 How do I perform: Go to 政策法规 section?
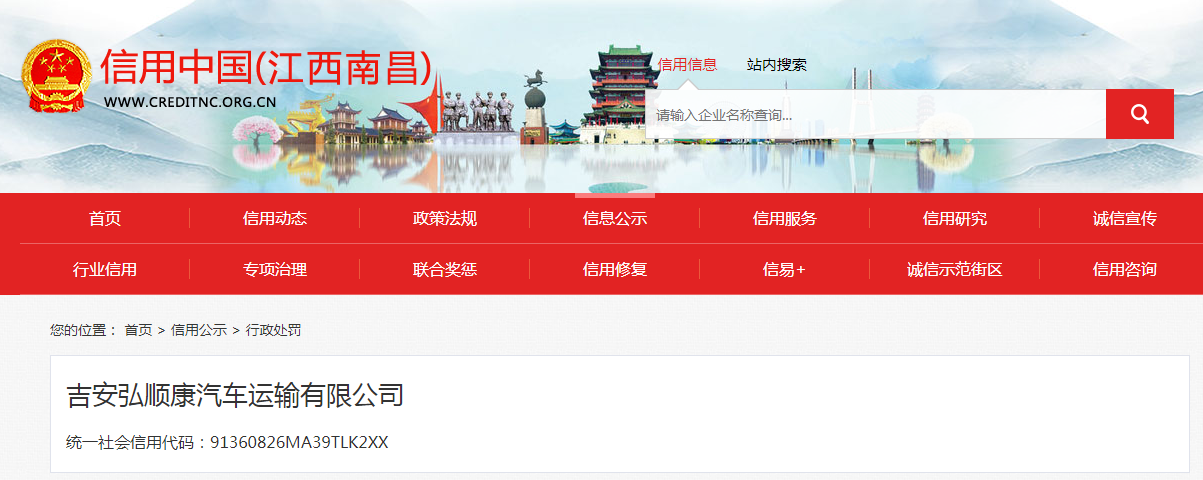[445, 219]
